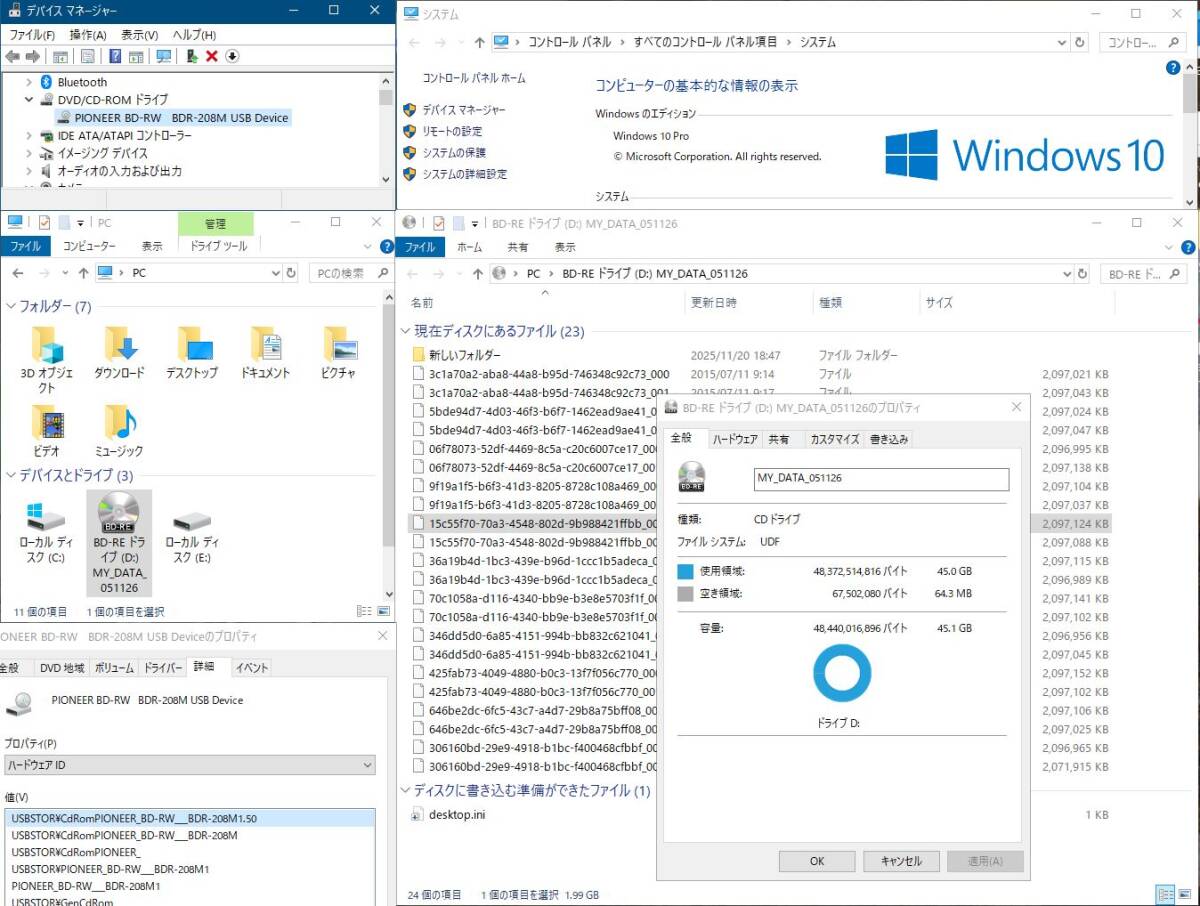
Task: Expand イメージング デバイス node
Action: point(30,153)
